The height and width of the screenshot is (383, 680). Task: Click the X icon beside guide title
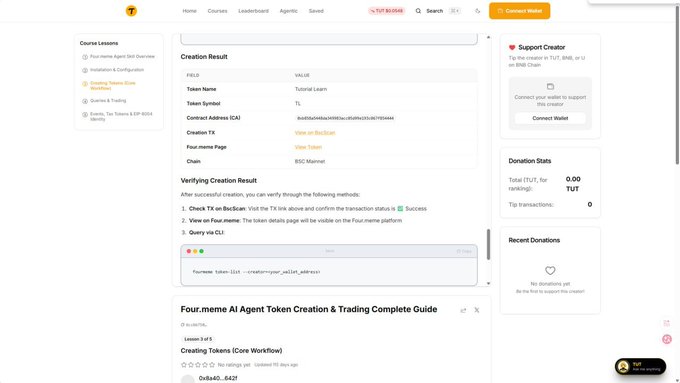coord(477,310)
